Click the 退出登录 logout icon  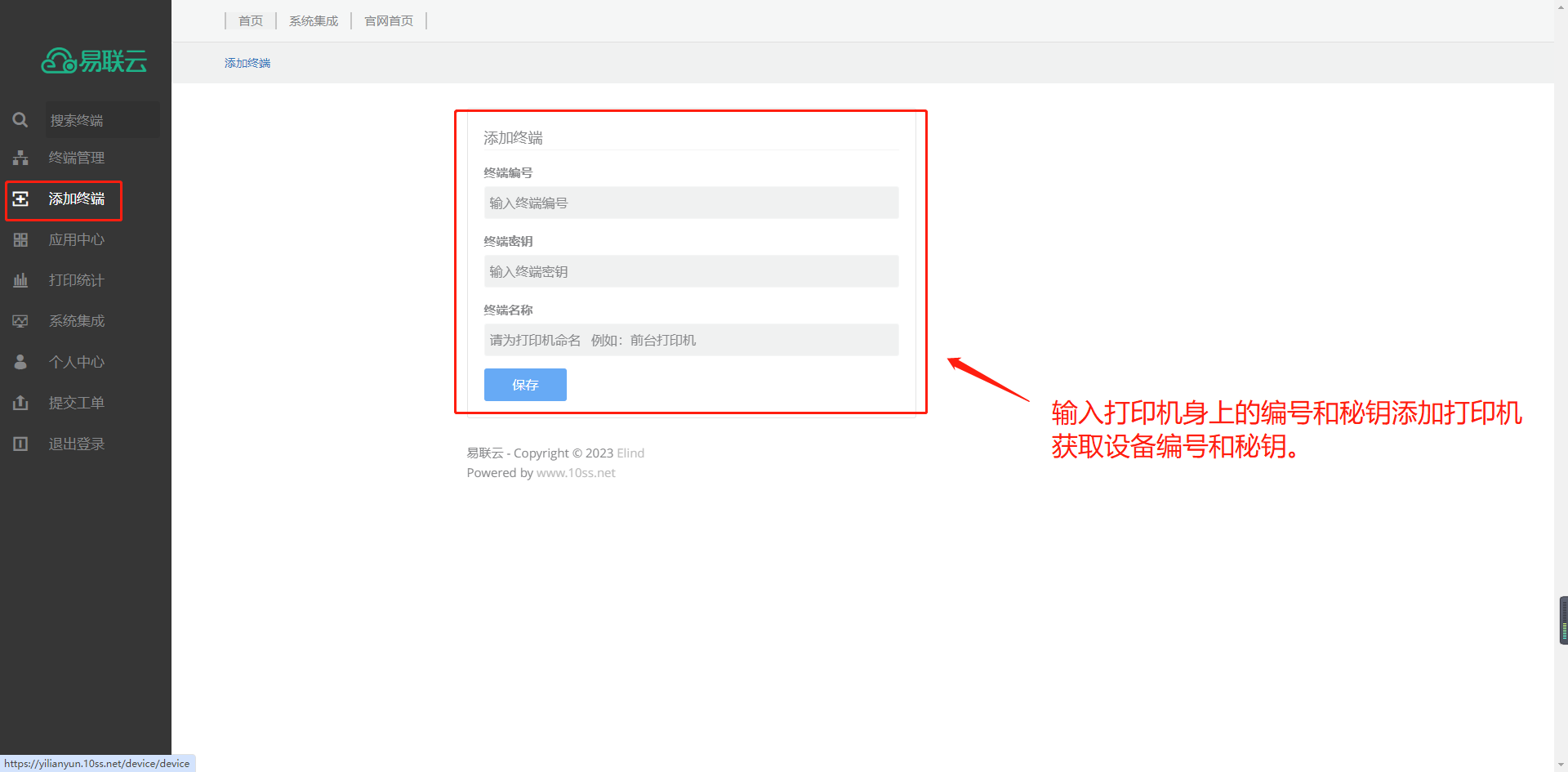click(20, 444)
